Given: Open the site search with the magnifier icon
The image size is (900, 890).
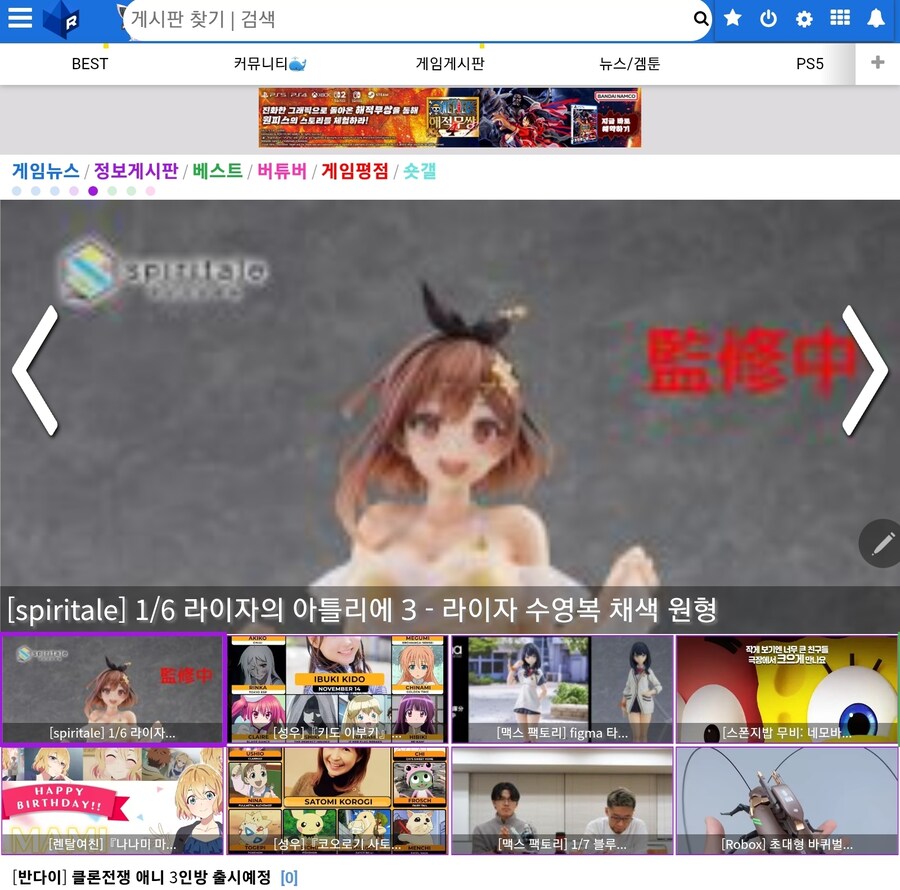Looking at the screenshot, I should click(x=701, y=18).
